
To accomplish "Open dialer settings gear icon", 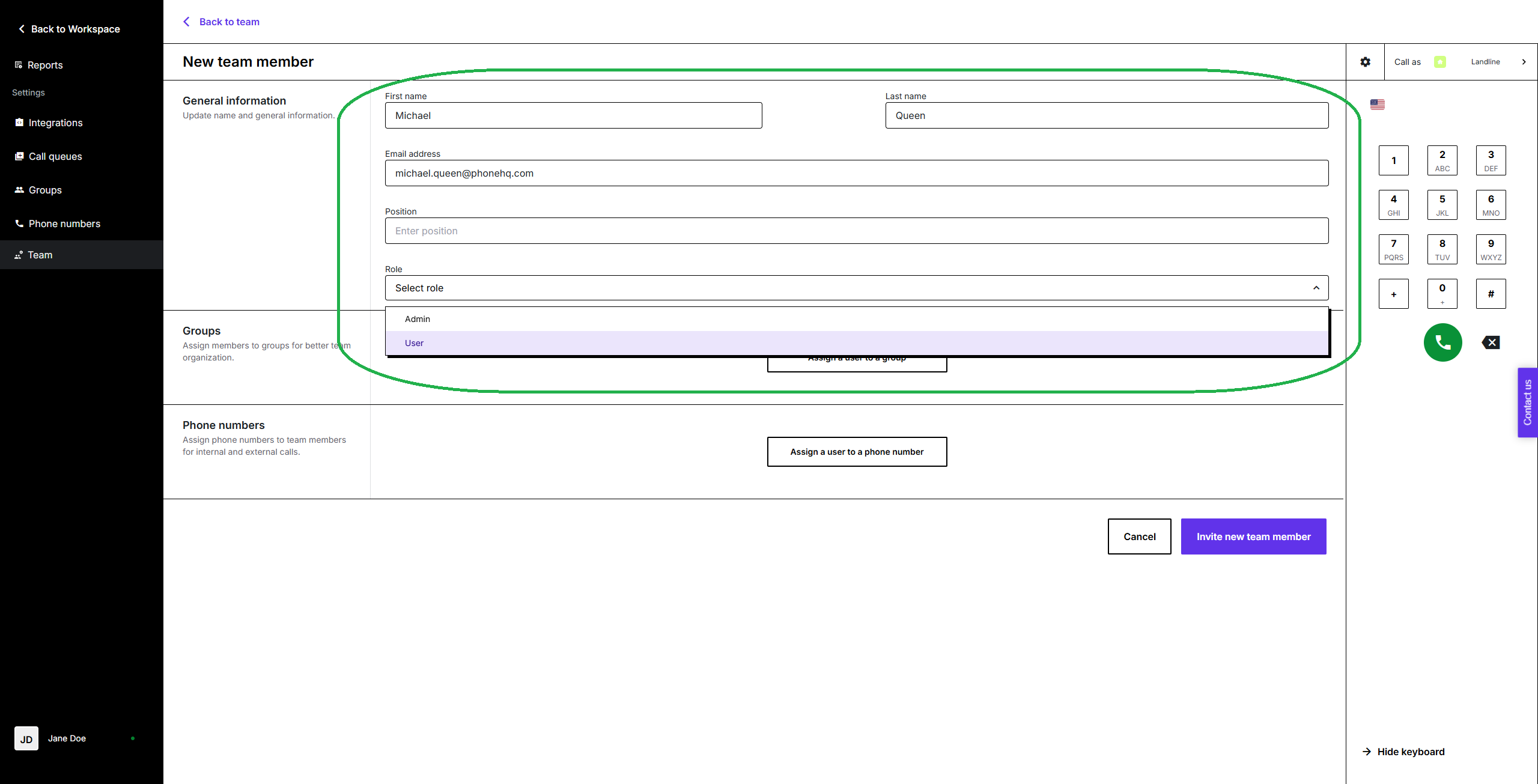I will [x=1365, y=62].
